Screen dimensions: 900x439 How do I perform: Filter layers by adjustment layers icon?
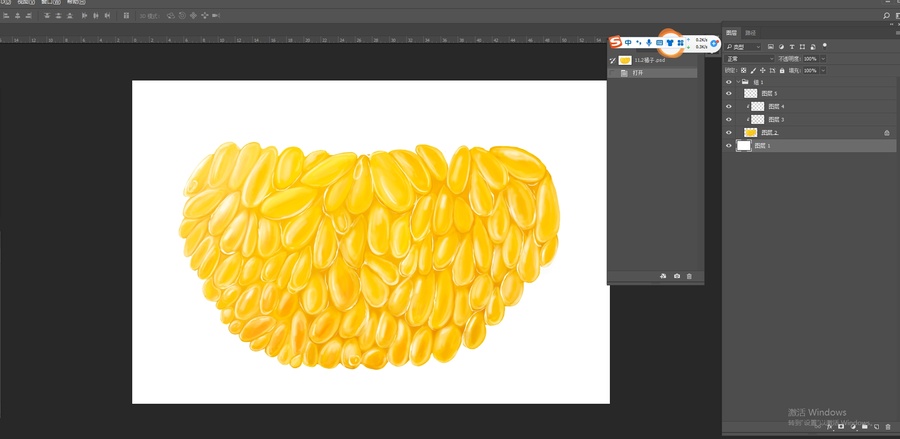[x=781, y=46]
